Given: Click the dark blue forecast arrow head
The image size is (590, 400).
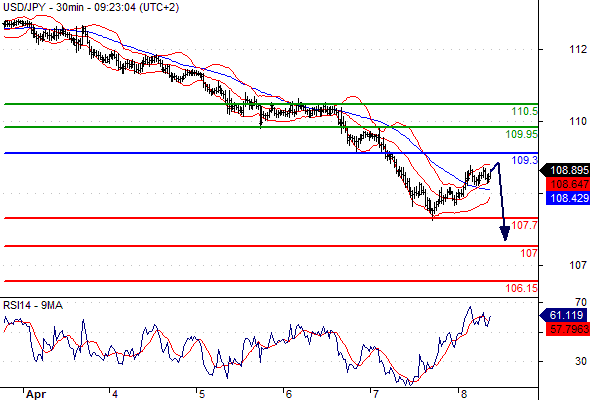Looking at the screenshot, I should coord(505,233).
